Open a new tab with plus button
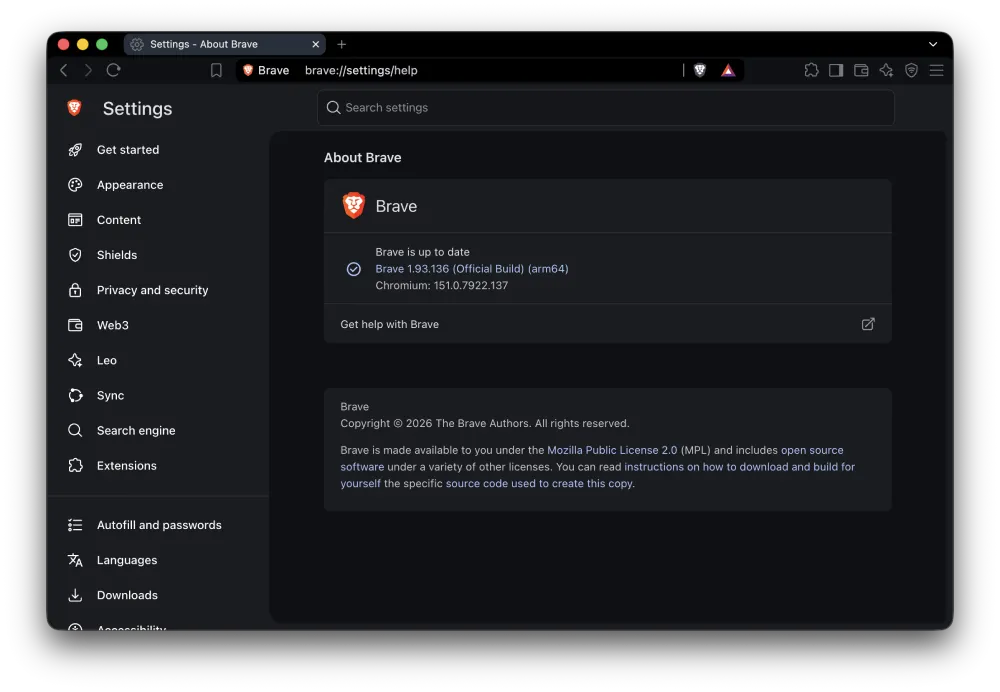Image resolution: width=1000 pixels, height=692 pixels. tap(342, 44)
